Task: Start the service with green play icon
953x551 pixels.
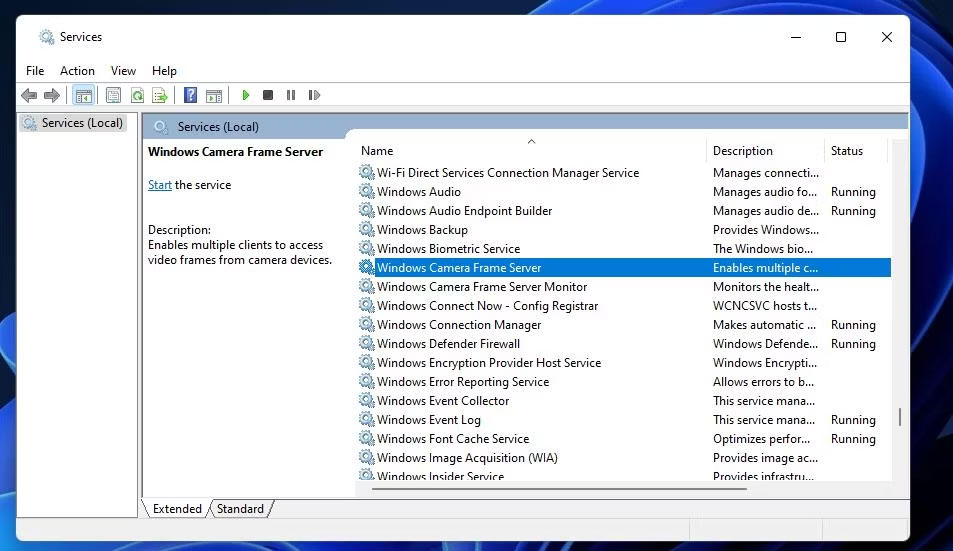Action: click(246, 95)
